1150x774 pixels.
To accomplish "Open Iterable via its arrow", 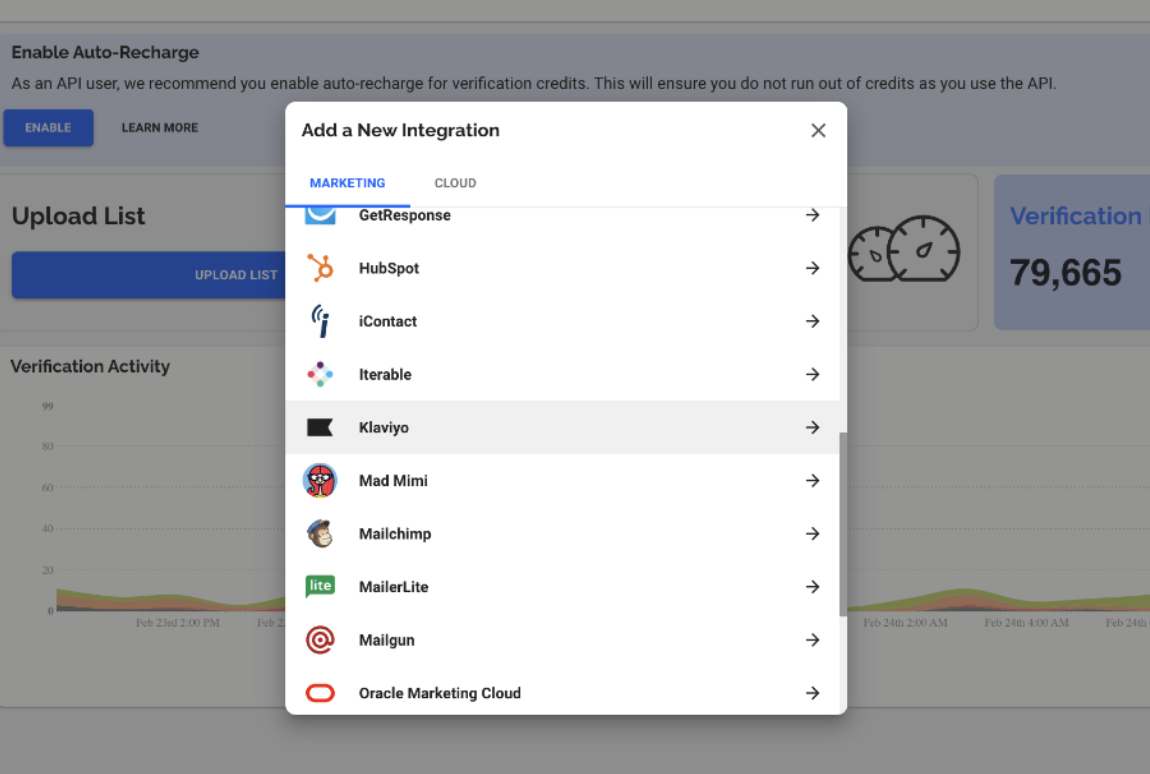I will [813, 374].
